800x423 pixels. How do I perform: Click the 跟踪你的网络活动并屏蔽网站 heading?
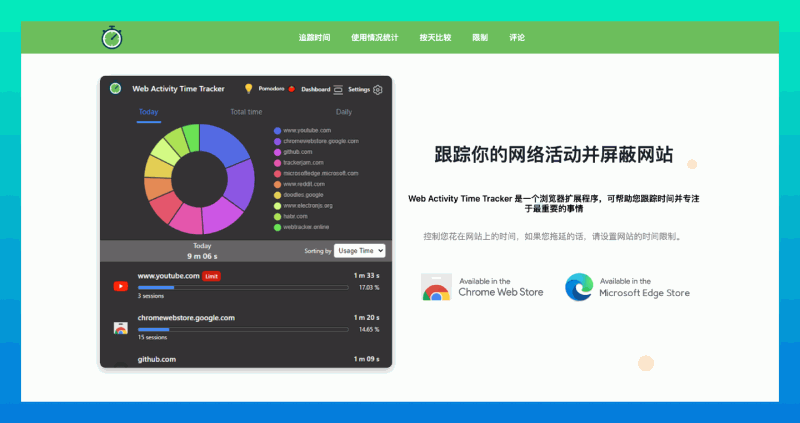tap(554, 155)
